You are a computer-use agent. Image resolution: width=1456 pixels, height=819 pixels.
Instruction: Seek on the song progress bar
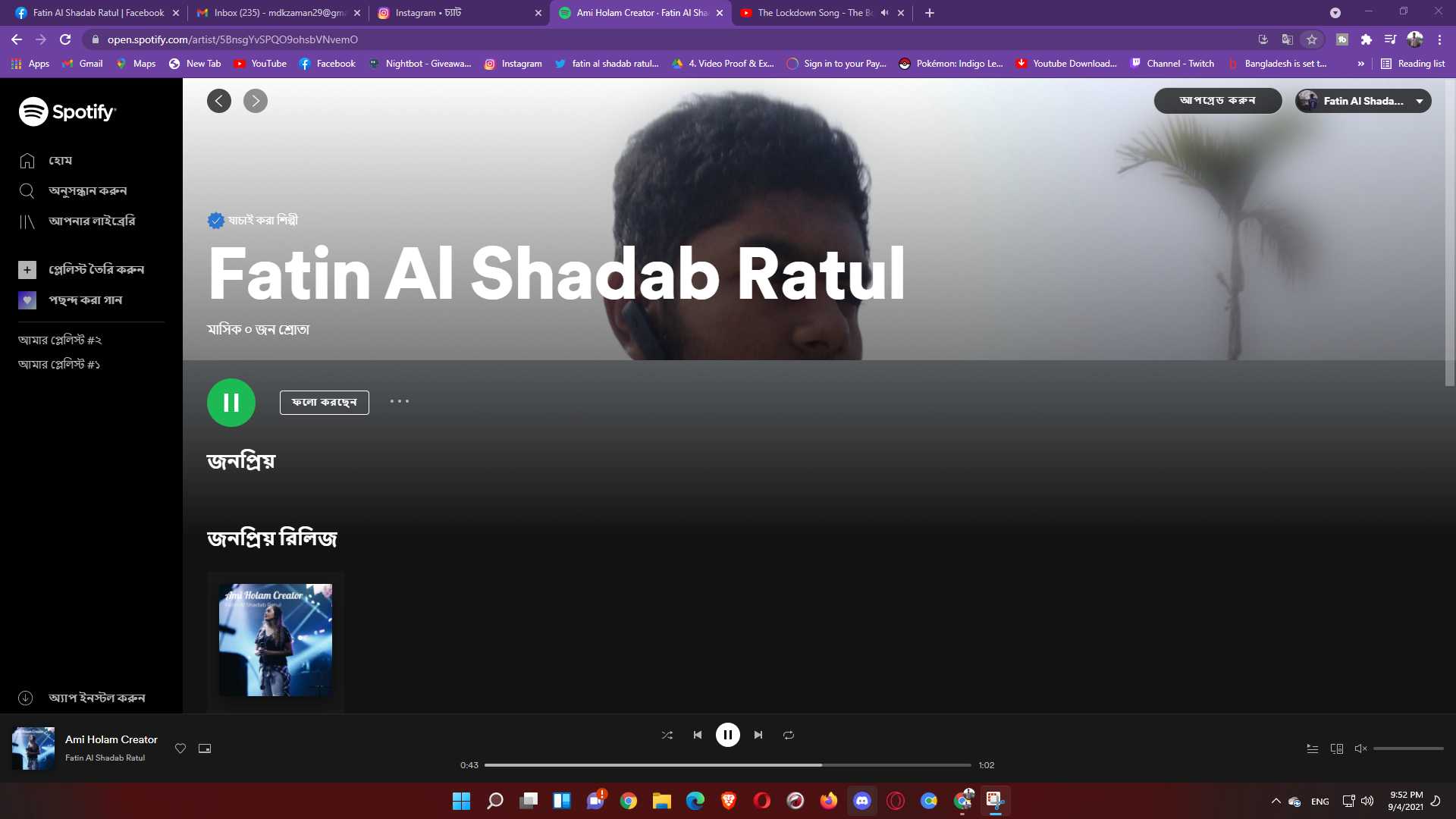pyautogui.click(x=728, y=765)
